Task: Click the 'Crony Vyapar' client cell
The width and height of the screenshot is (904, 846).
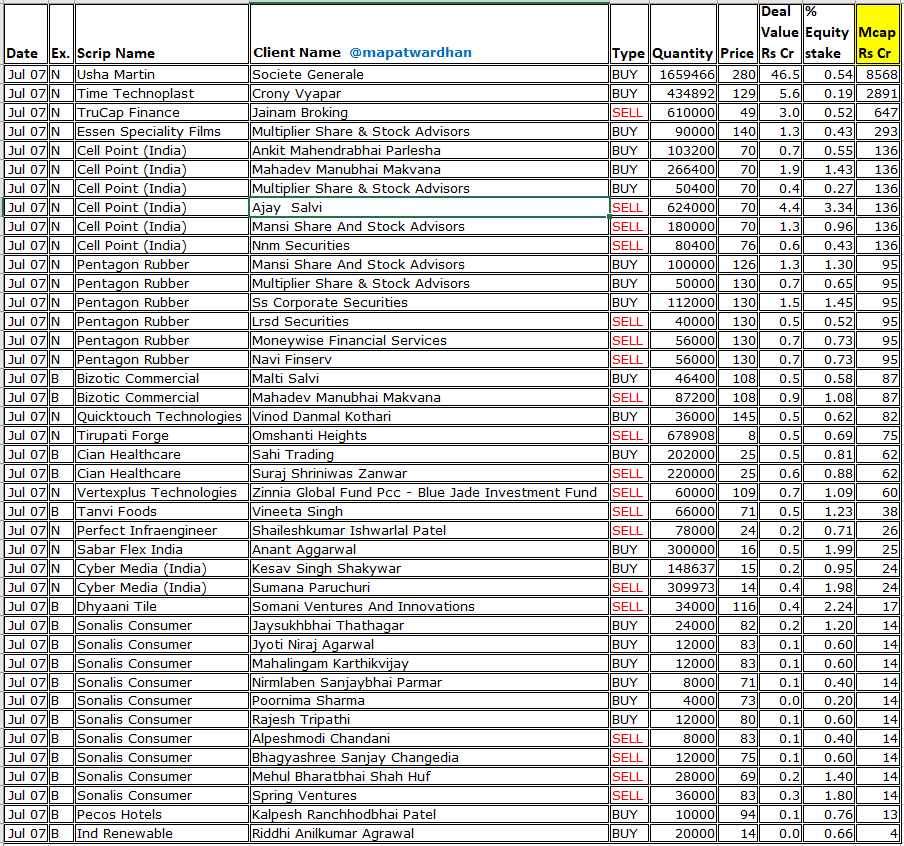Action: [429, 93]
